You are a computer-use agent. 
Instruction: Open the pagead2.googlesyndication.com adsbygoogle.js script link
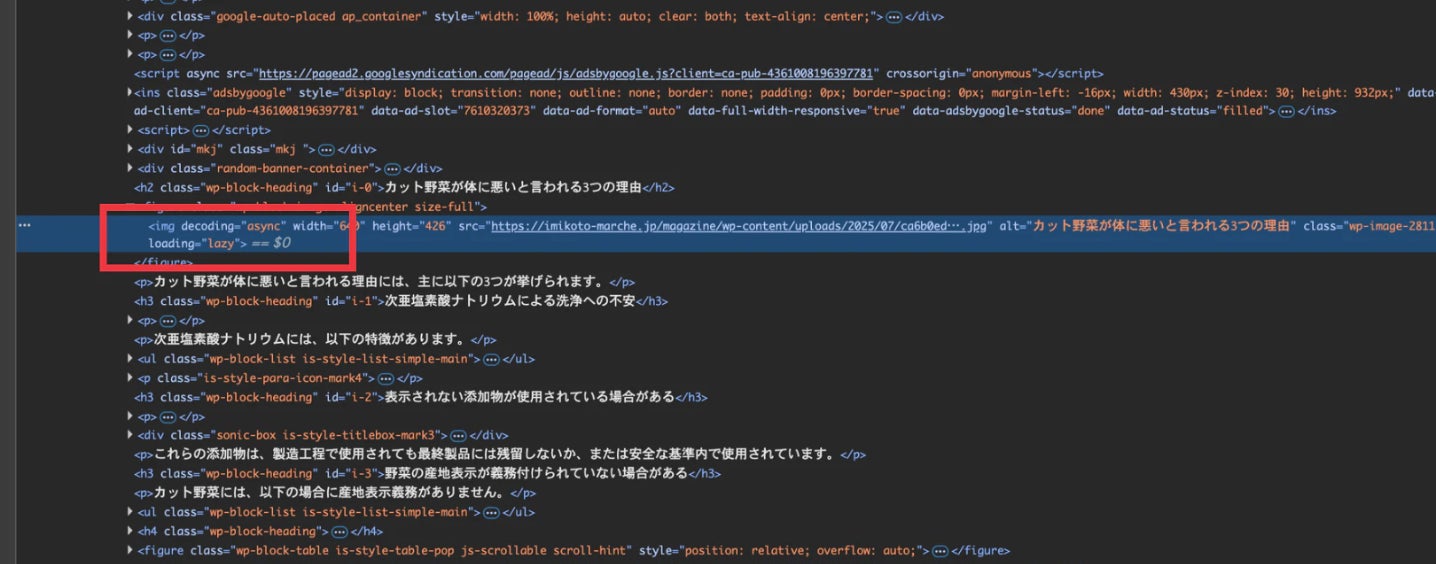(568, 73)
